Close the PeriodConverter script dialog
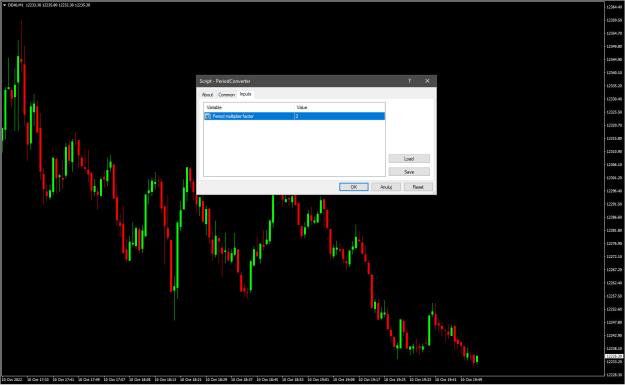 pos(427,81)
